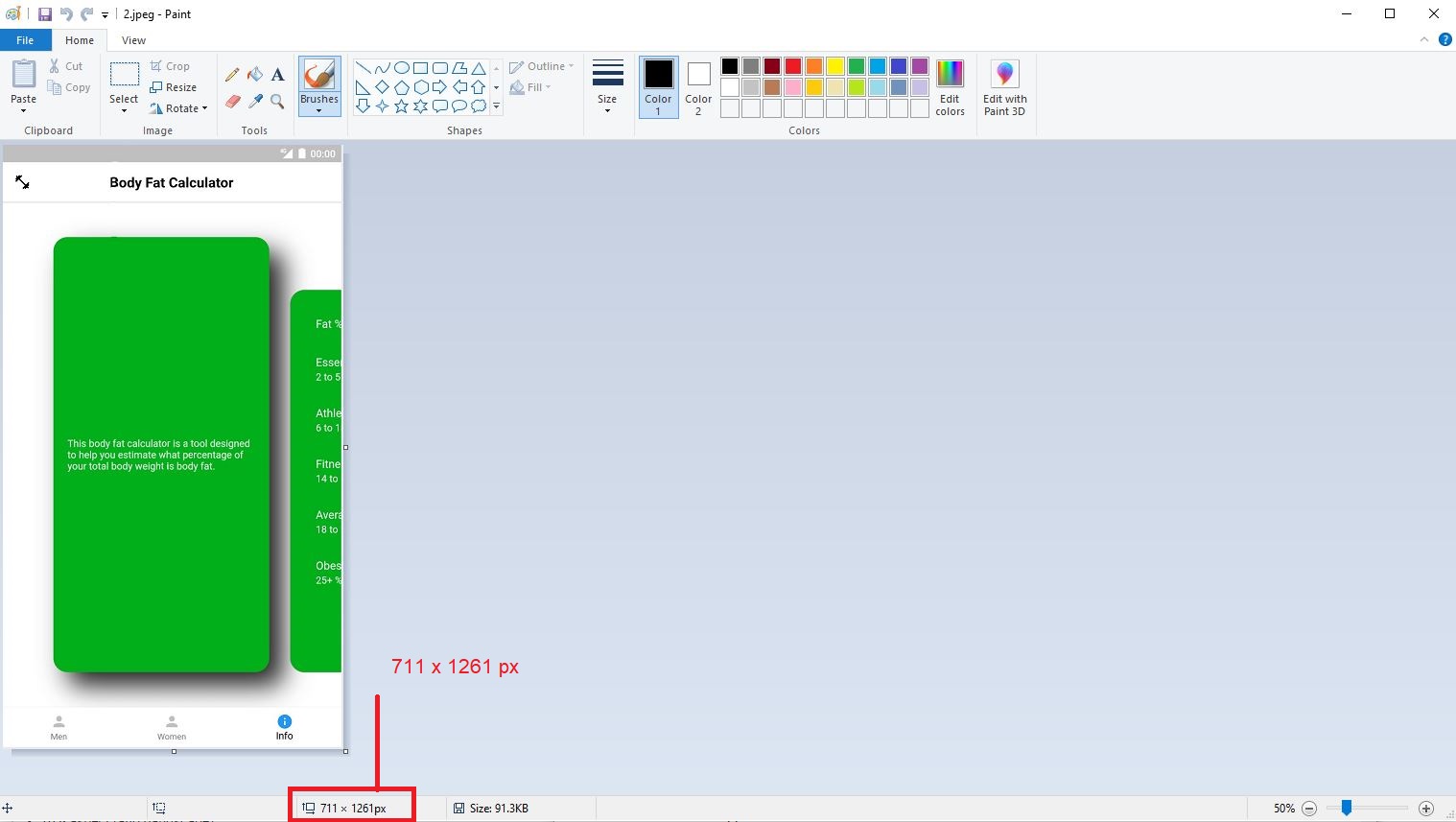Save the file using the Quick Access save icon
This screenshot has height=822, width=1456.
(43, 13)
